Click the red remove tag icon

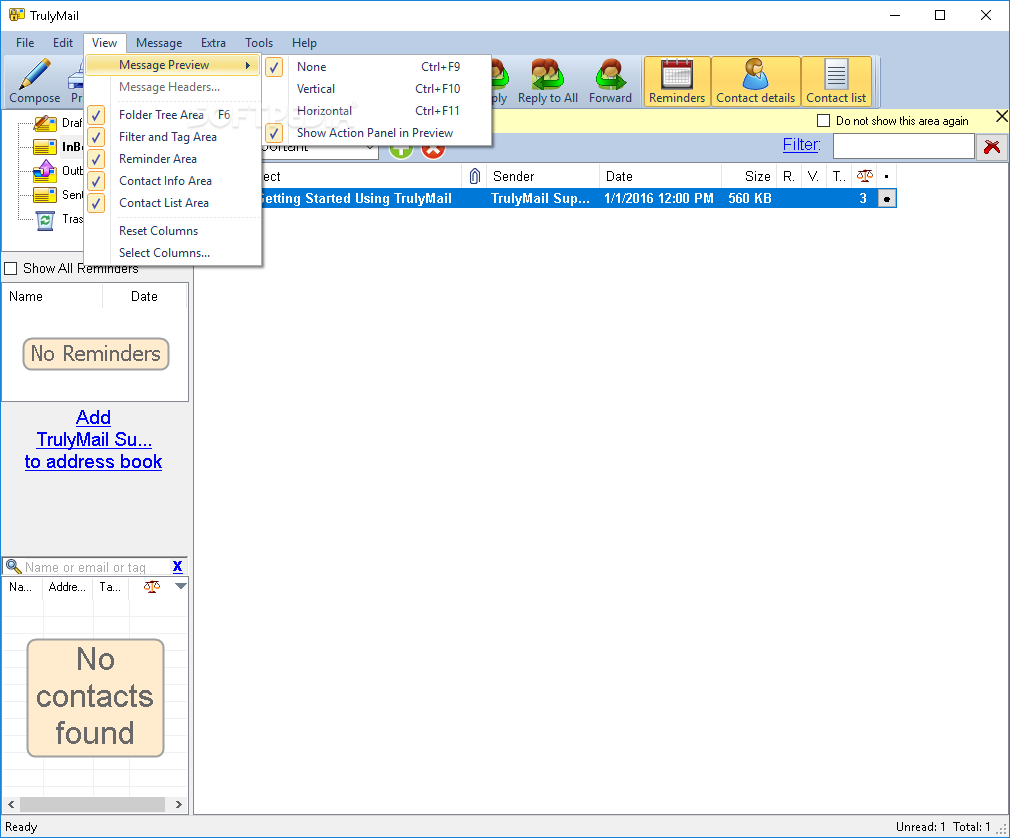pos(433,150)
